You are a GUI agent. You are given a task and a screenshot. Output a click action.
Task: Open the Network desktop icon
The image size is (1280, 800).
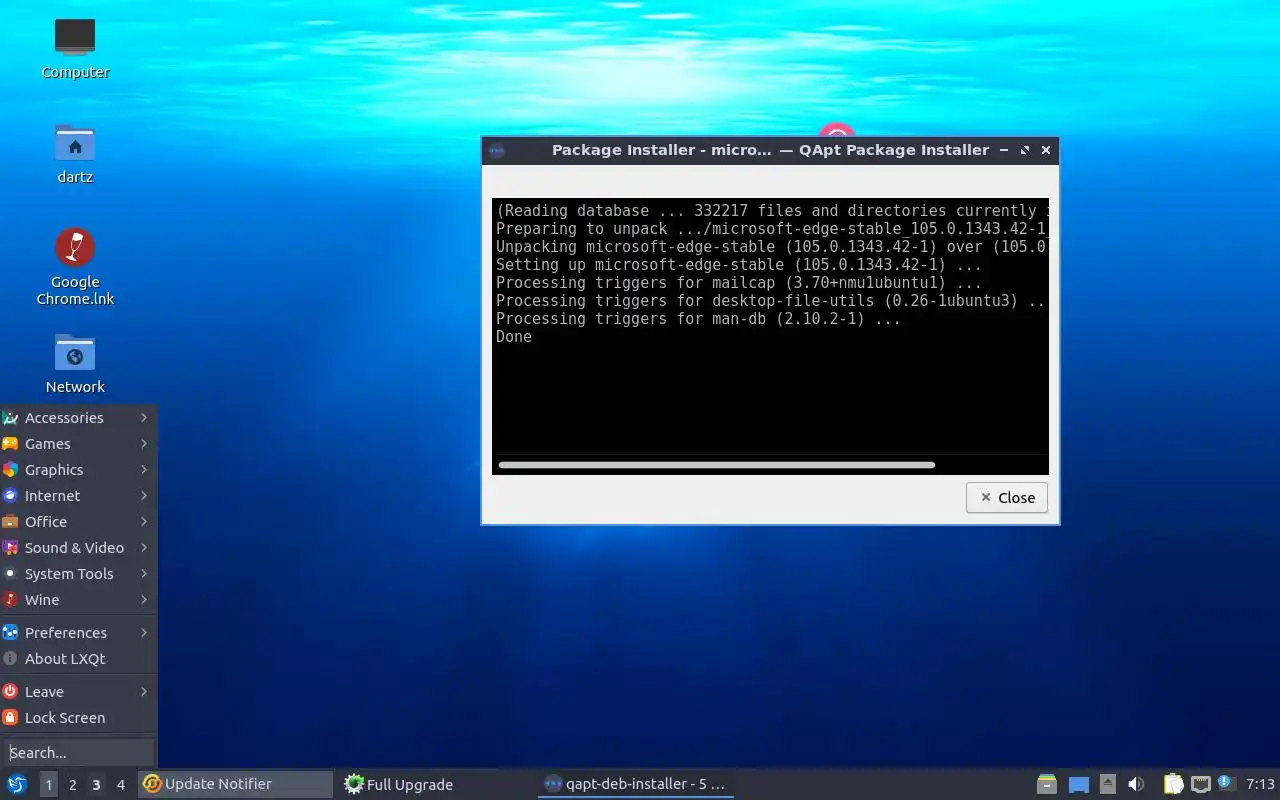click(x=75, y=364)
